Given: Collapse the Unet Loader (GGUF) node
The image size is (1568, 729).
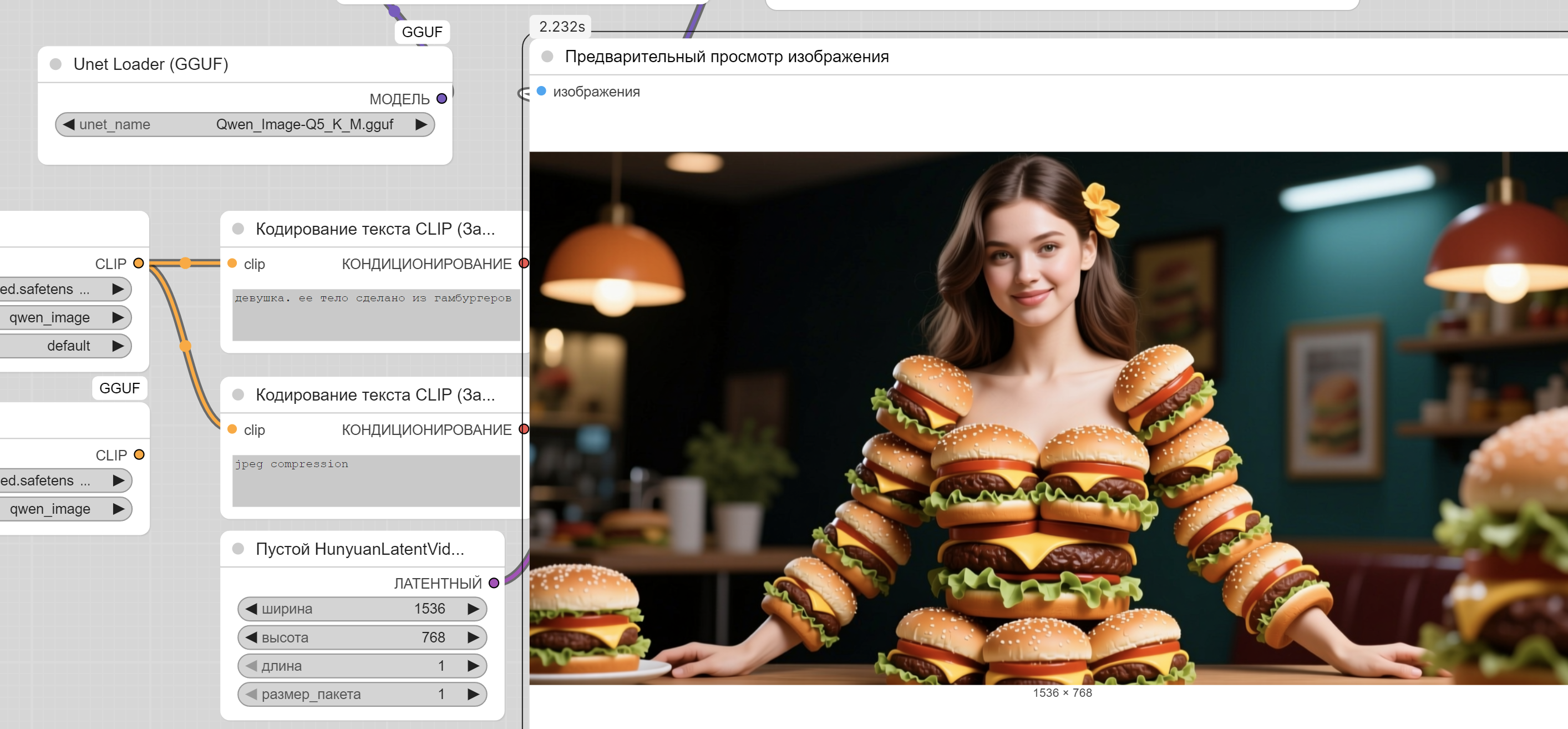Looking at the screenshot, I should coord(56,64).
